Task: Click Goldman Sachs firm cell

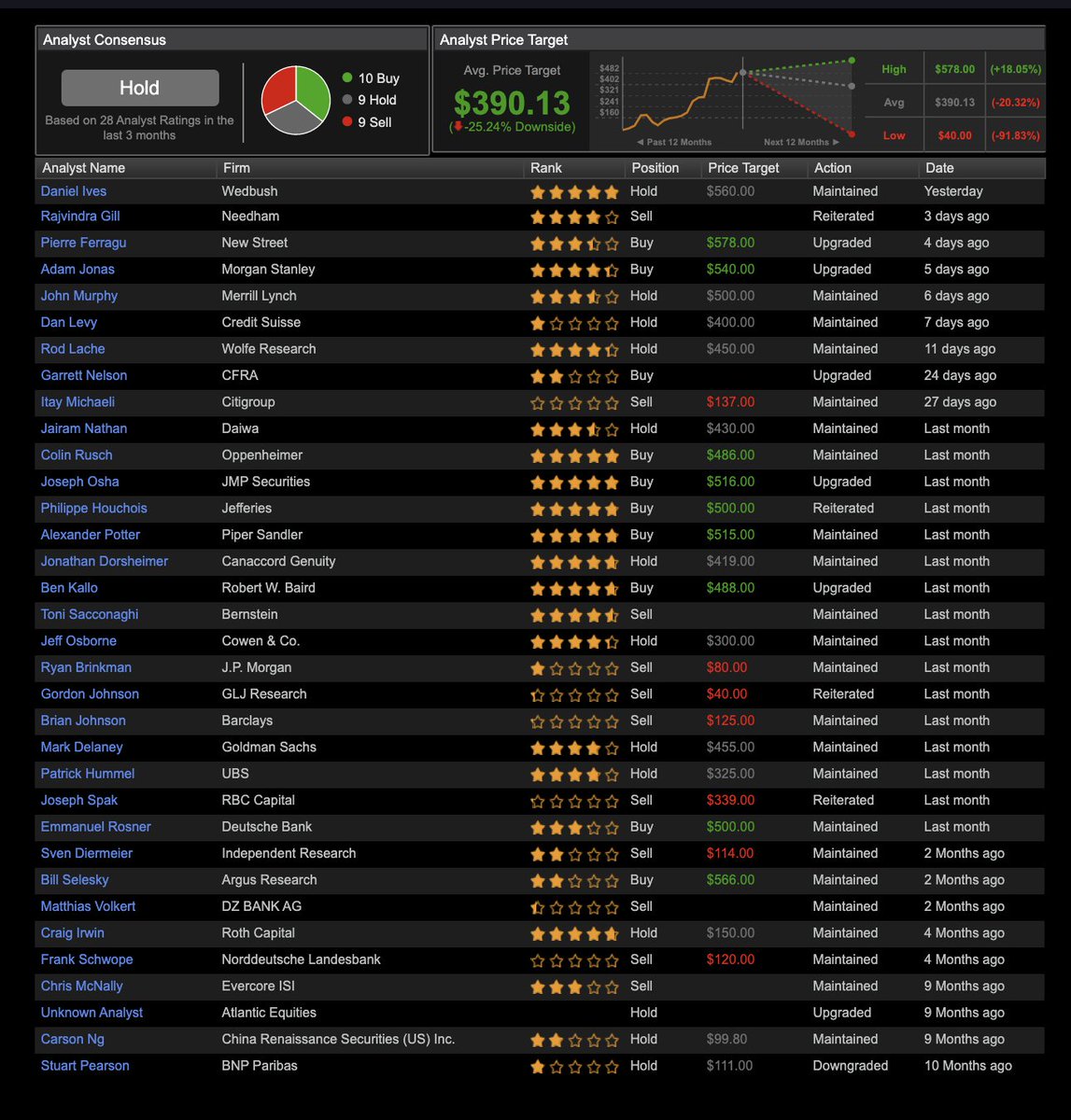Action: (x=269, y=748)
